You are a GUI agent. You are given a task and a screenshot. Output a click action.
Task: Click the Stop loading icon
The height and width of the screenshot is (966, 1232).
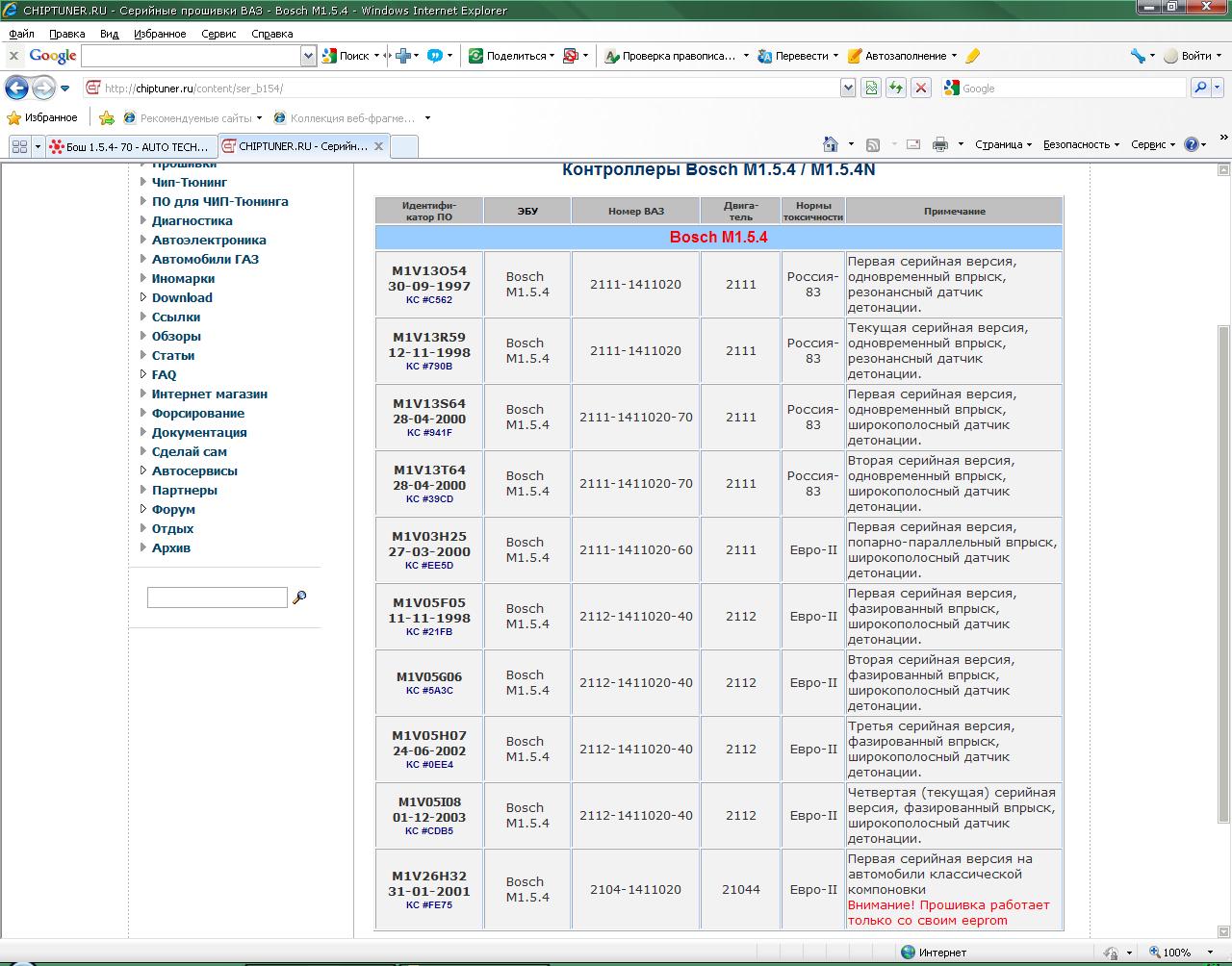point(921,89)
